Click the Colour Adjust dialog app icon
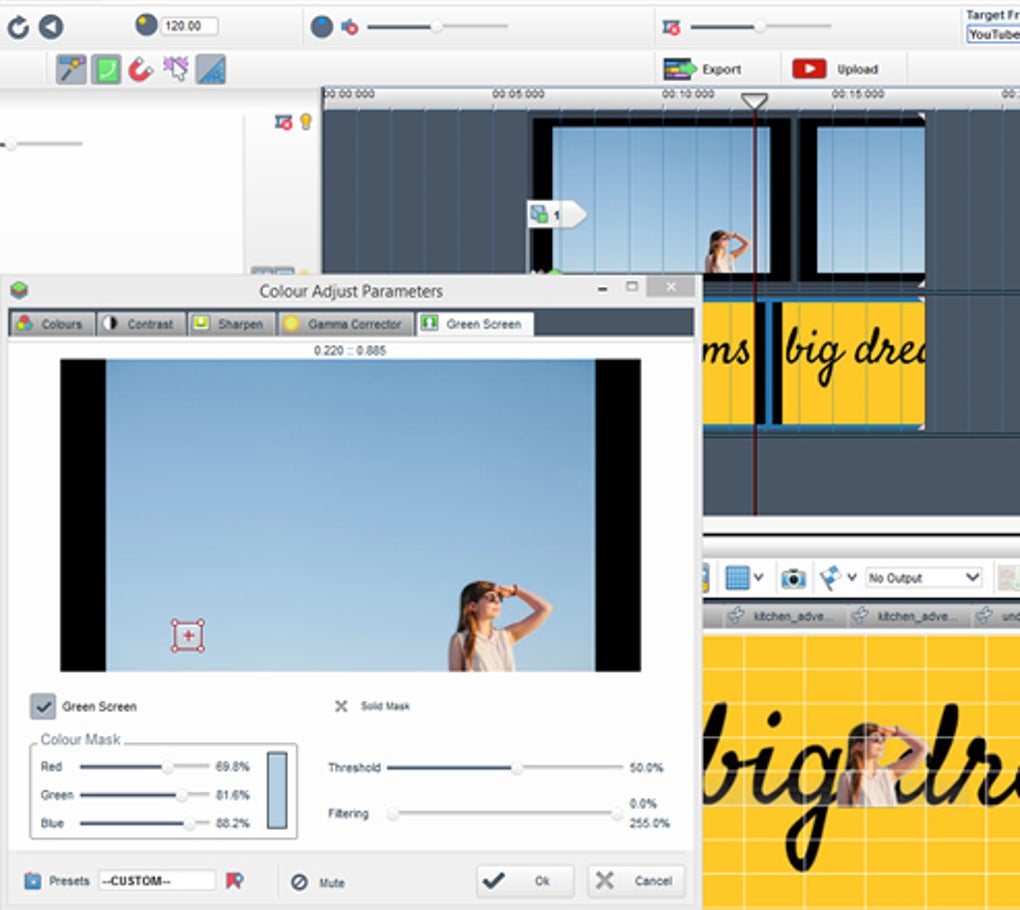Screen dimensions: 1020x910 19,290
